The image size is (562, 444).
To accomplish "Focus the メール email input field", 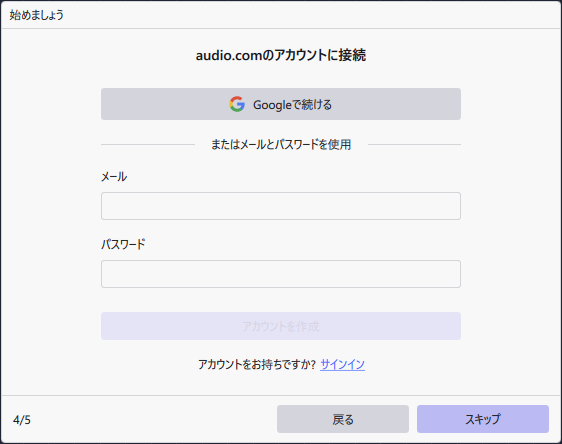I will pos(281,206).
